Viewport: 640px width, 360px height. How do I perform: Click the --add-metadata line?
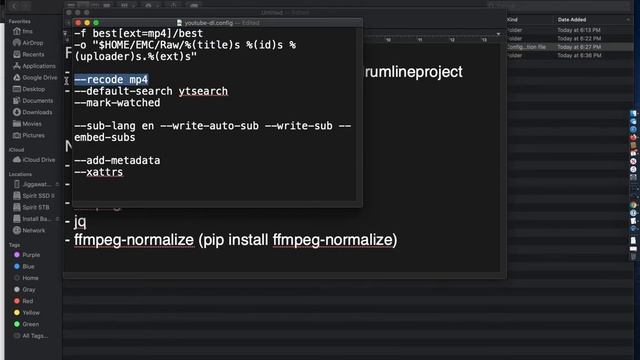pyautogui.click(x=117, y=160)
